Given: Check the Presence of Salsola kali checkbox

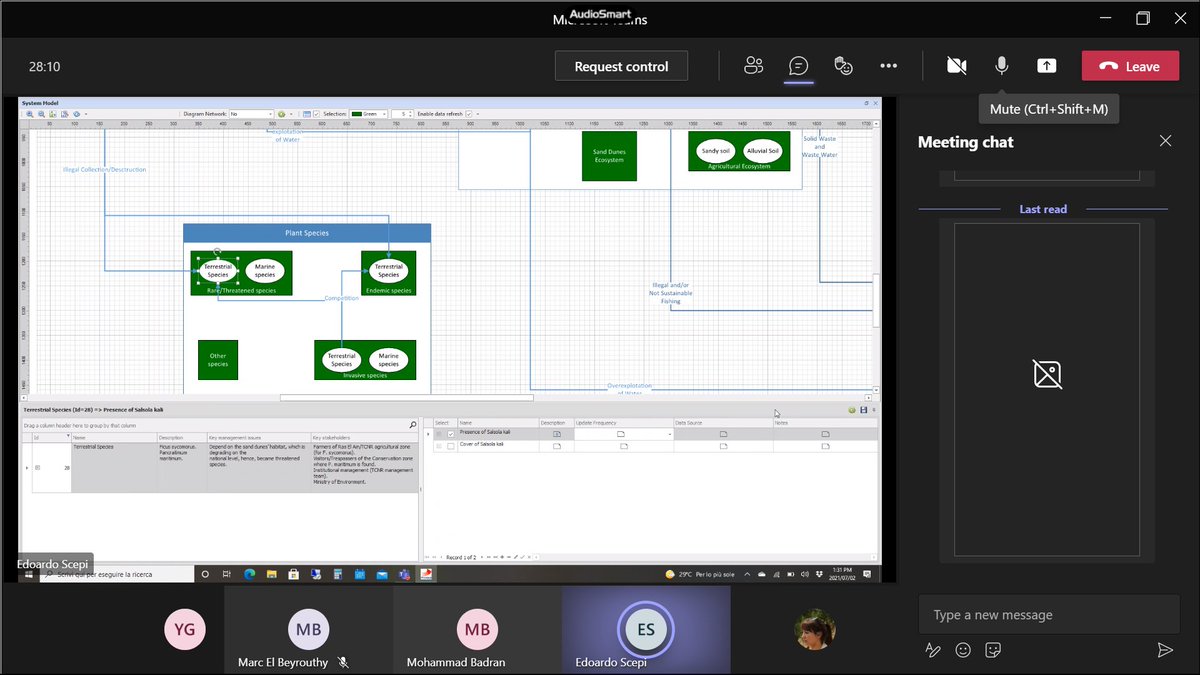Looking at the screenshot, I should pos(450,434).
